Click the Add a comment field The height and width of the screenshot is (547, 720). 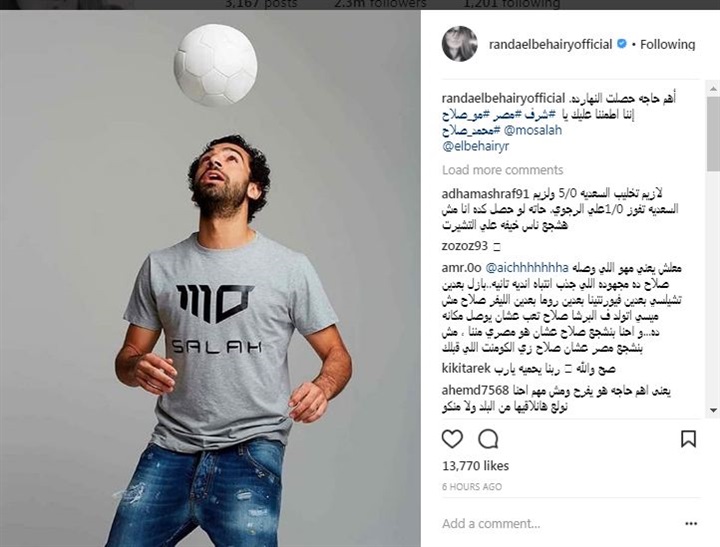click(x=560, y=524)
